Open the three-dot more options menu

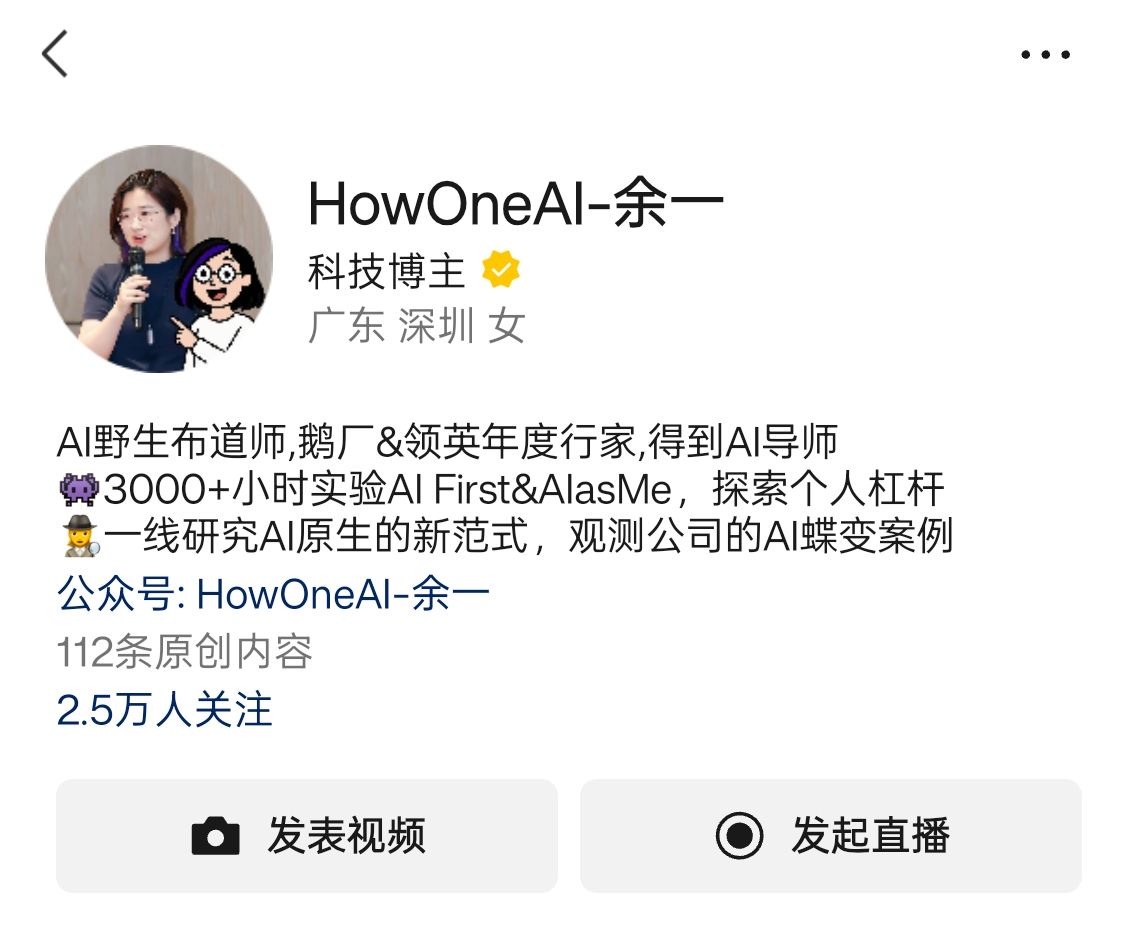click(x=1045, y=54)
